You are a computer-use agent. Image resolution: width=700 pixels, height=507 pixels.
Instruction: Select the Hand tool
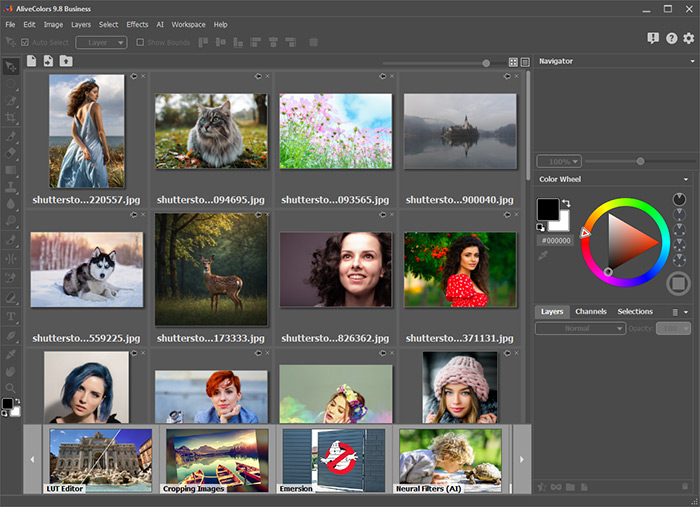click(x=11, y=371)
